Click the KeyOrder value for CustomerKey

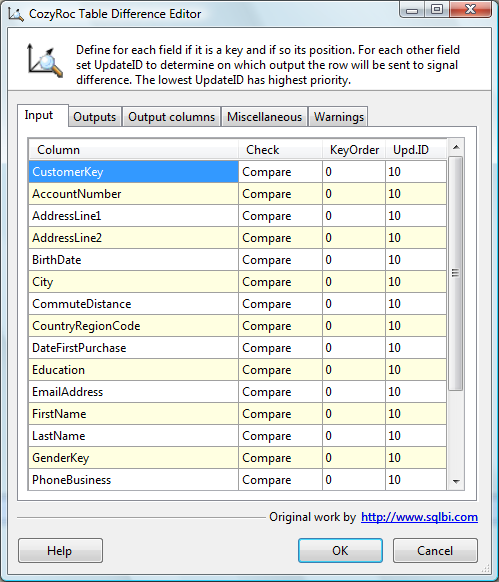pyautogui.click(x=354, y=172)
